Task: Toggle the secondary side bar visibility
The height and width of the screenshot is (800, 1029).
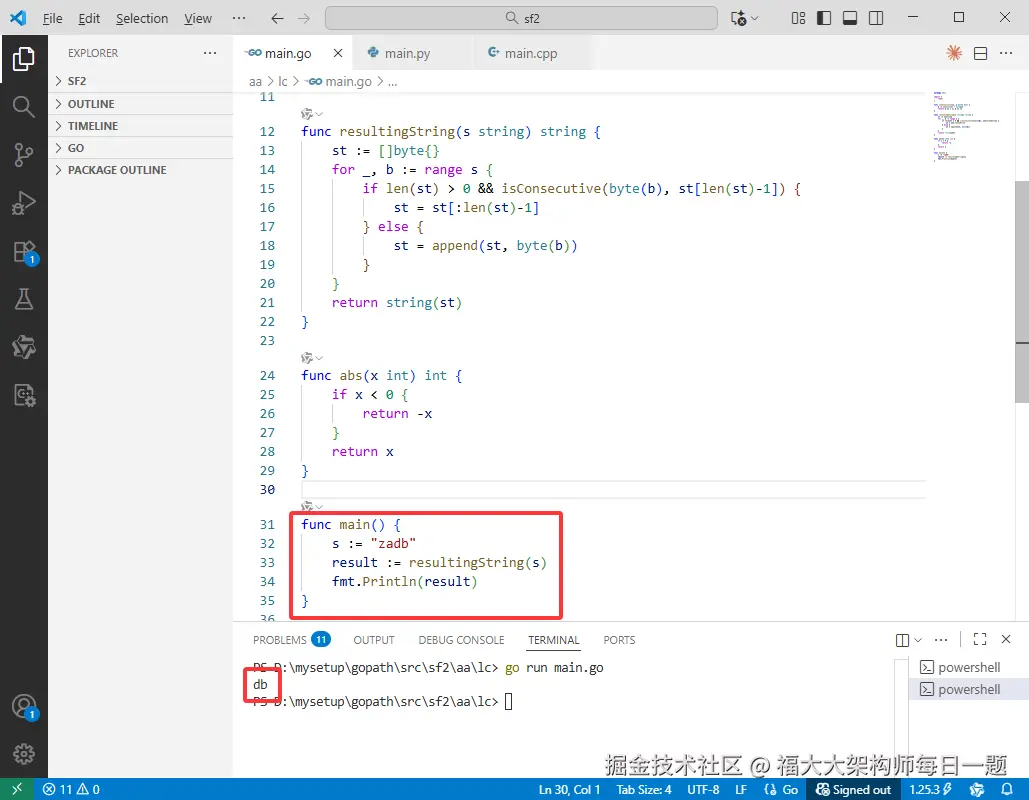Action: [876, 18]
